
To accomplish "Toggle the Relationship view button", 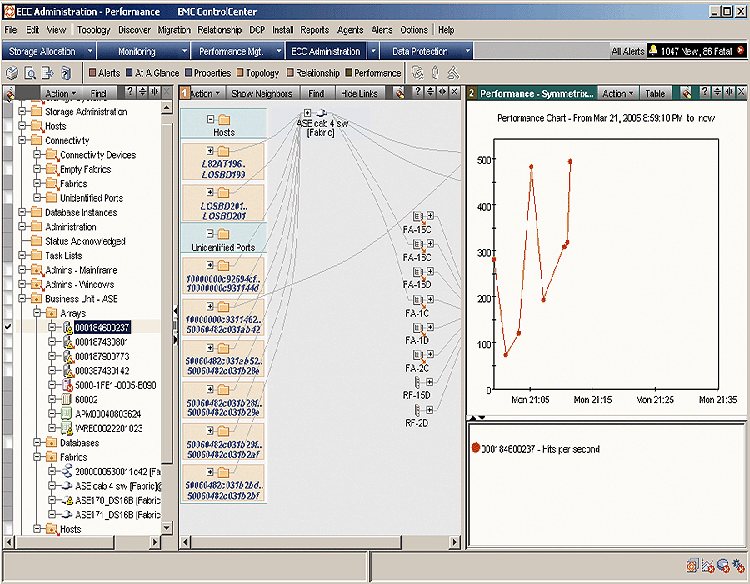I will pyautogui.click(x=313, y=73).
